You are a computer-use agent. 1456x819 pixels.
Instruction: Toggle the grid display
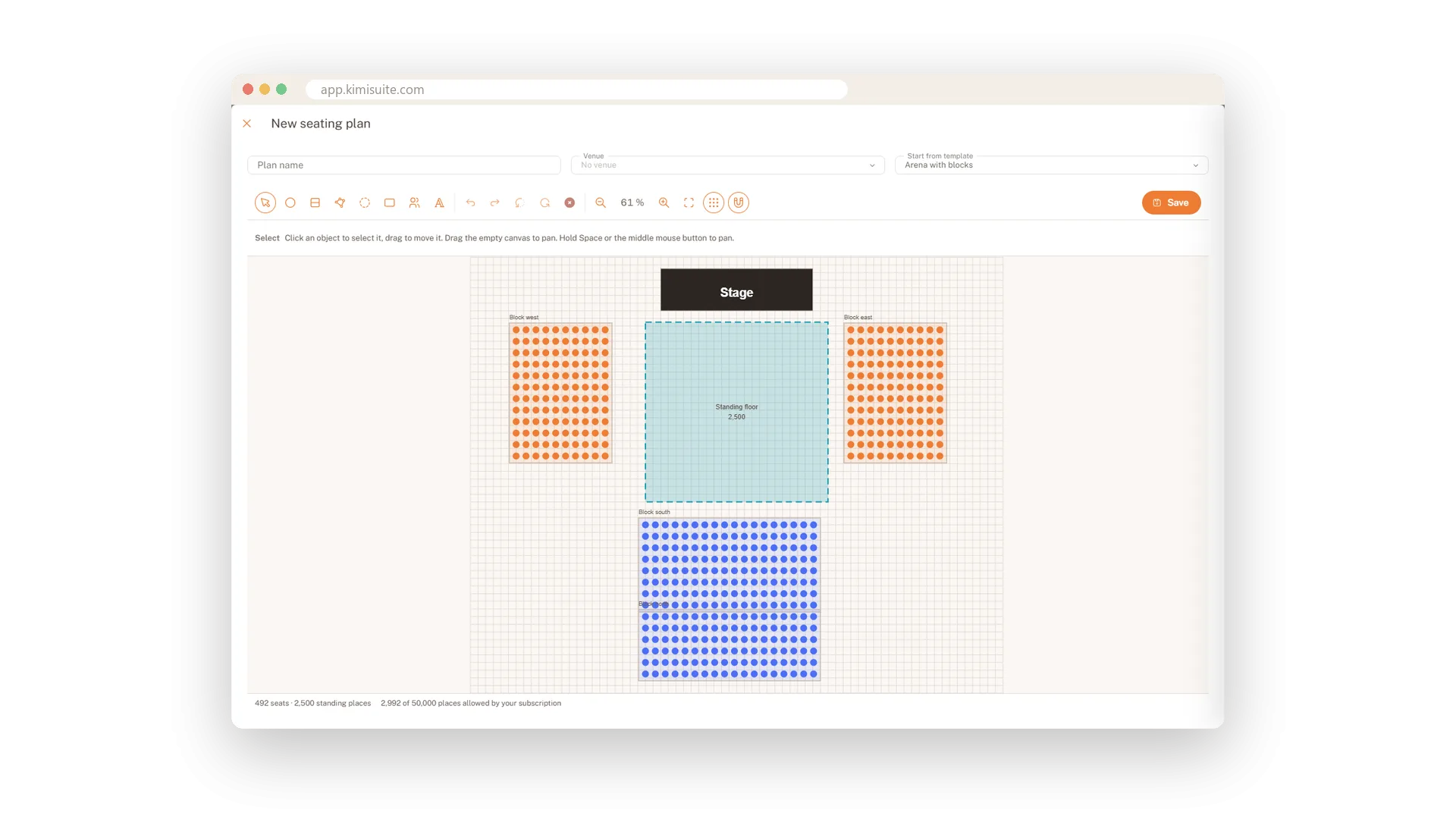[x=714, y=202]
